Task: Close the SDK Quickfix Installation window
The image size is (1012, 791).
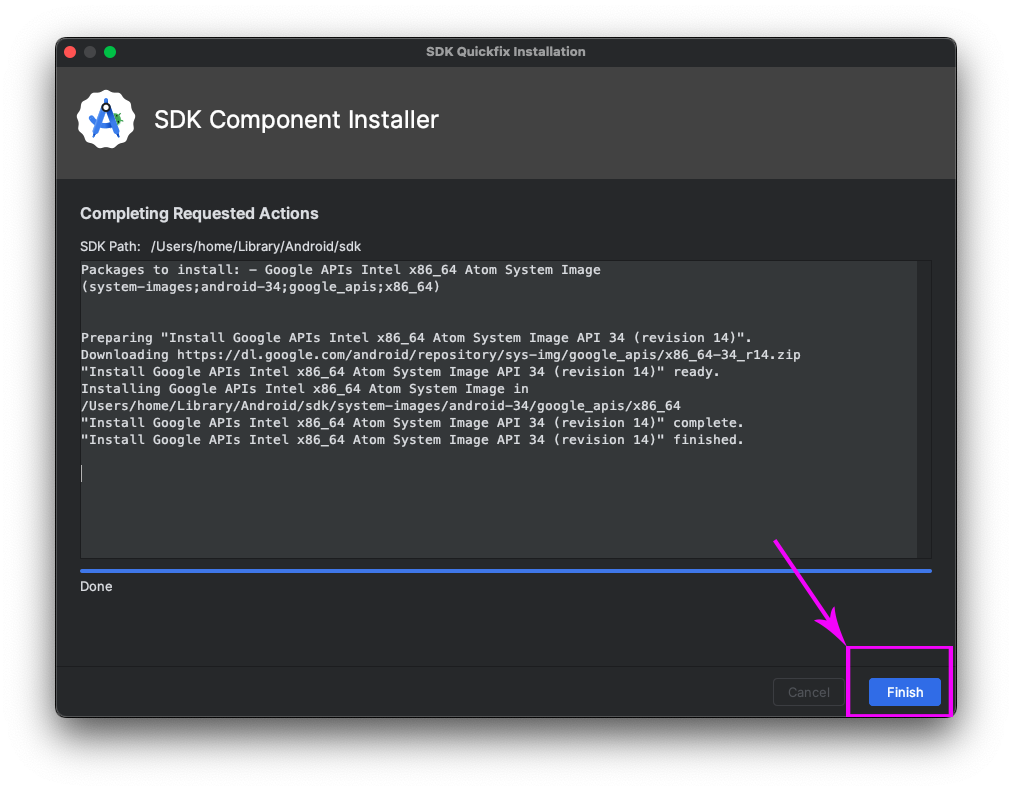Action: pyautogui.click(x=70, y=52)
